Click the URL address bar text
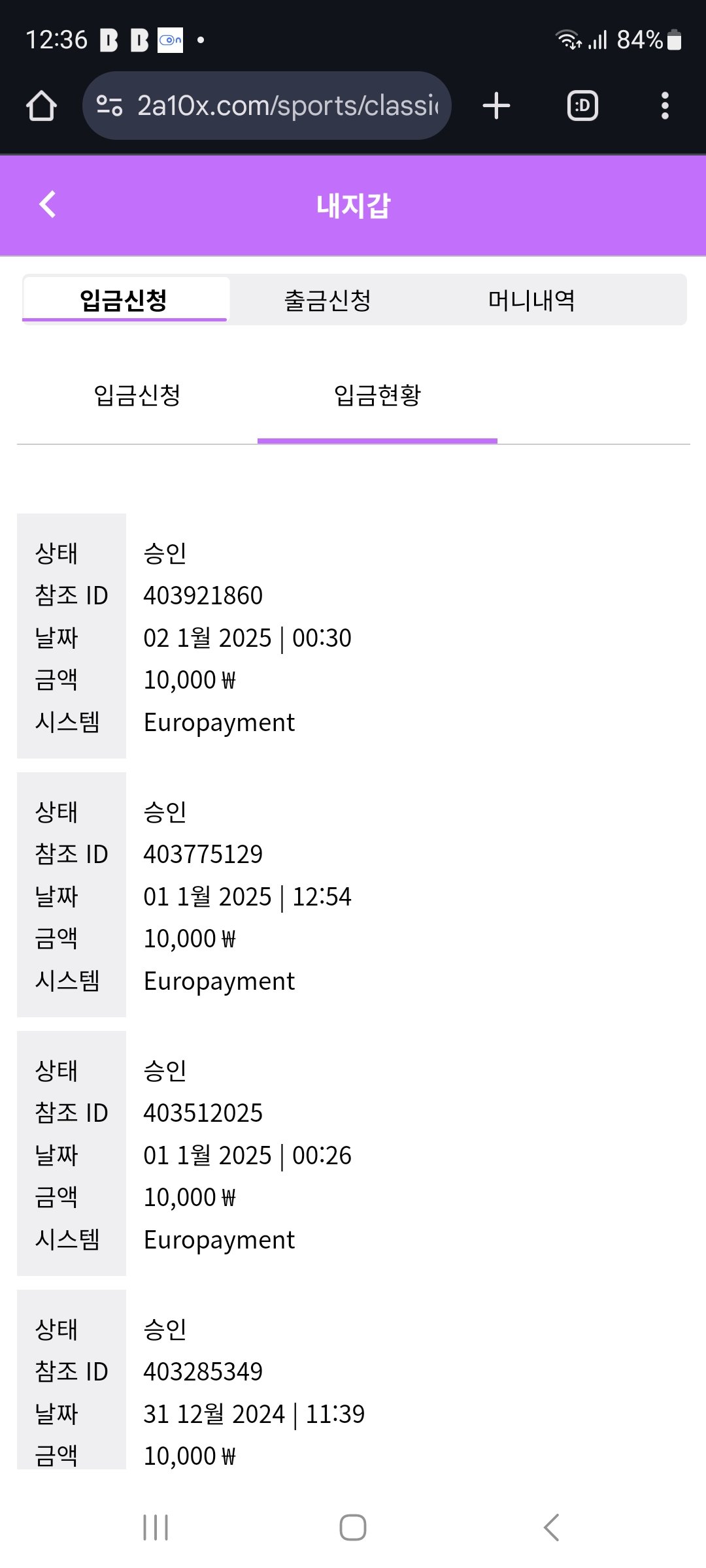 click(288, 106)
